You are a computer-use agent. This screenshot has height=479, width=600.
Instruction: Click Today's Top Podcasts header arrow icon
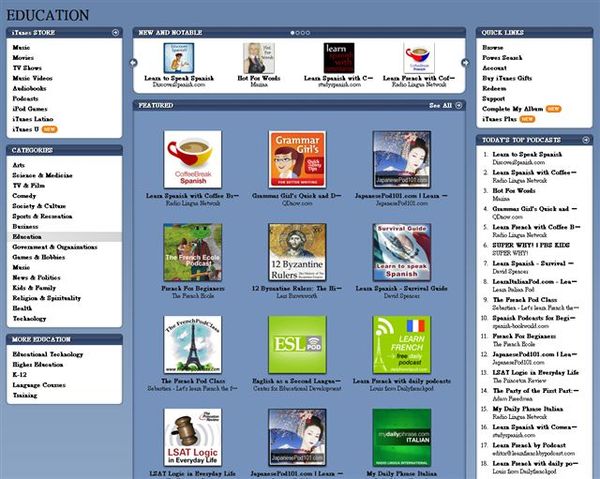pos(585,140)
